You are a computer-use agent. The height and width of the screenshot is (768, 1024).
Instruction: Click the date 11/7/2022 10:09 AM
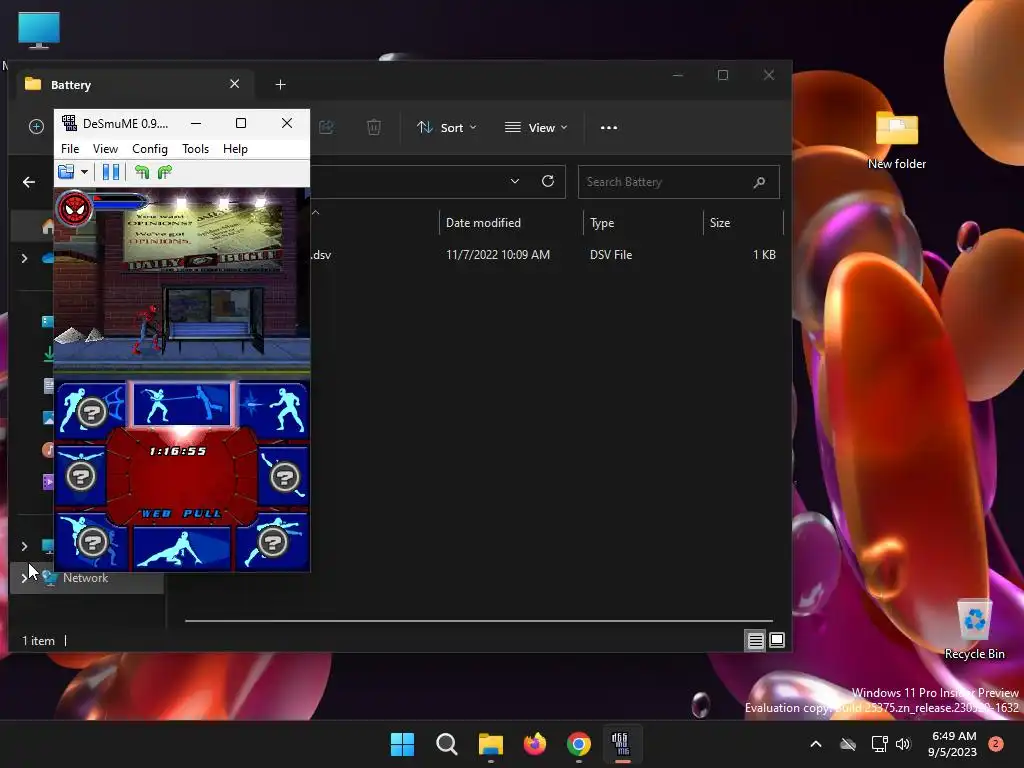pos(498,255)
